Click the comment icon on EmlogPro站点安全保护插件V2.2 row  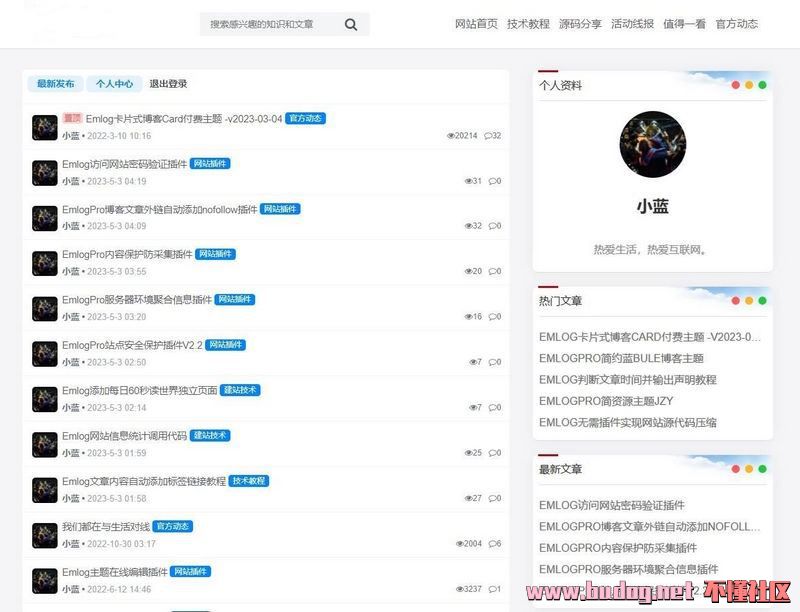[x=492, y=362]
